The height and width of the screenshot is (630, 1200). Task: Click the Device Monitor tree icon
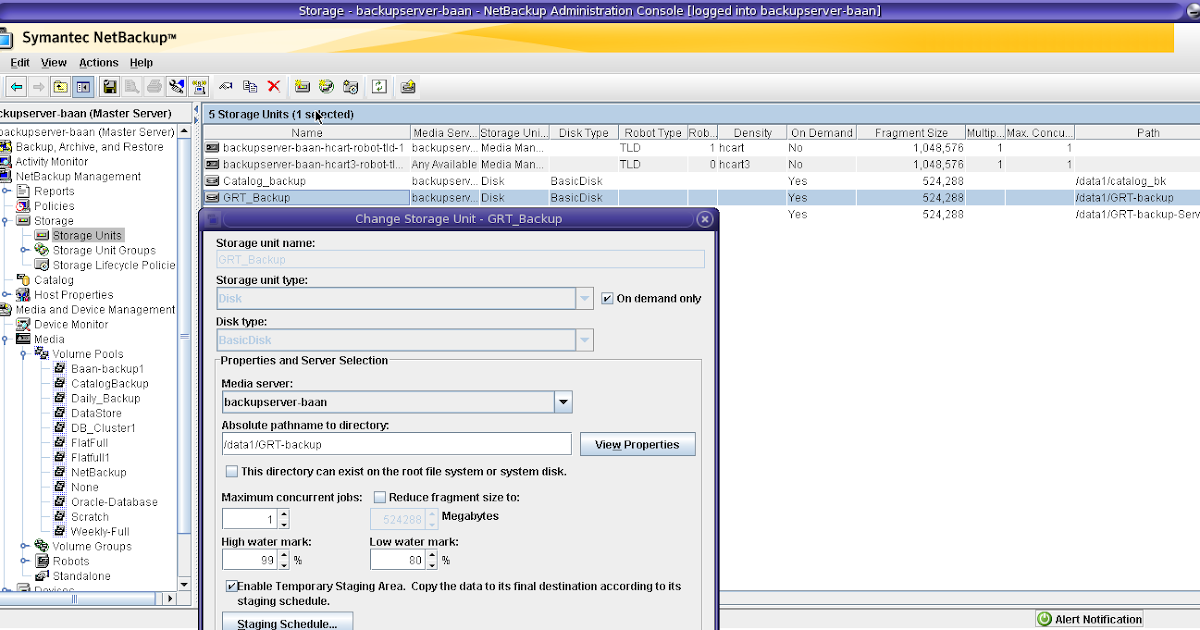(24, 324)
